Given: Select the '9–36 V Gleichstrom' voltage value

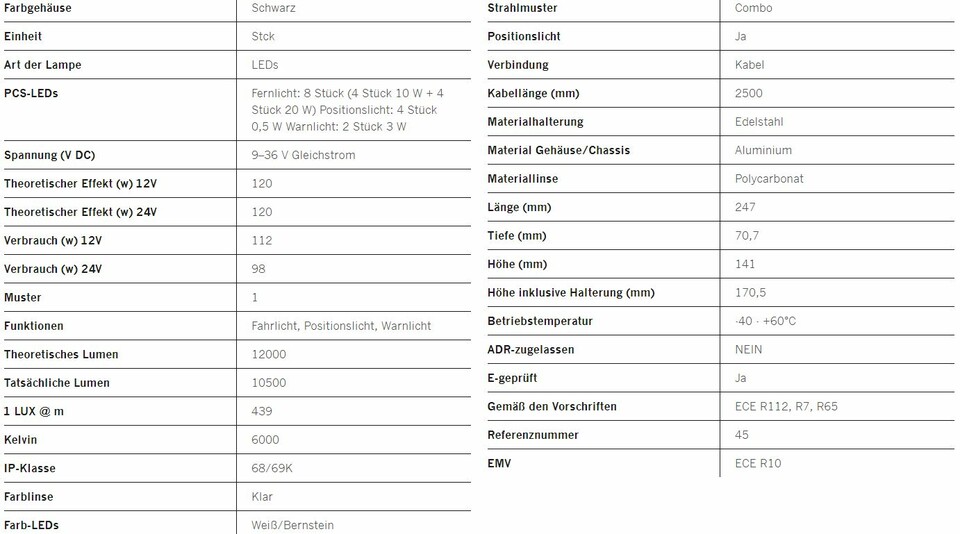Looking at the screenshot, I should pyautogui.click(x=303, y=155).
